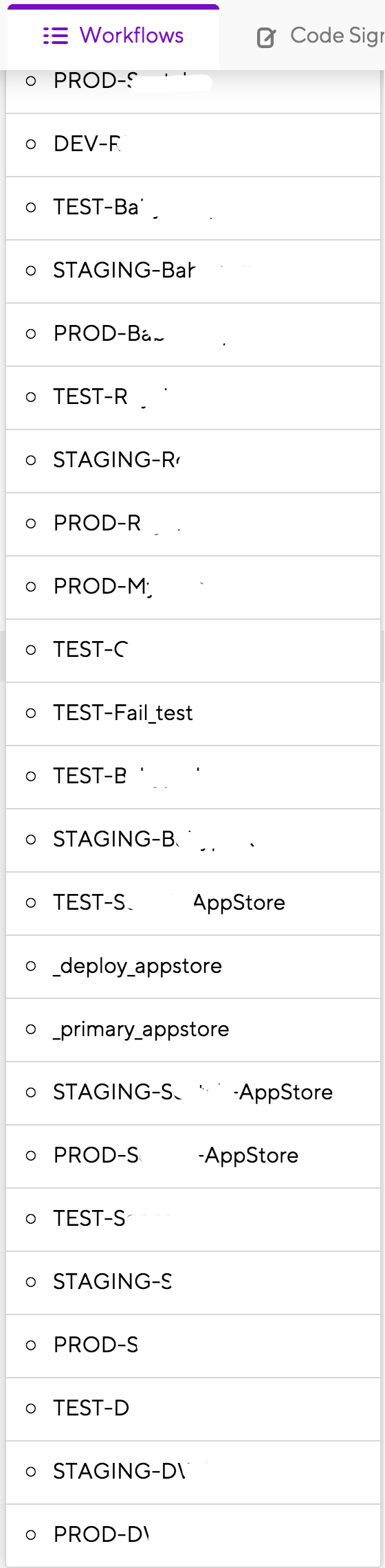
Task: Choose the STAGING-Bah workflow entry
Action: (x=193, y=271)
